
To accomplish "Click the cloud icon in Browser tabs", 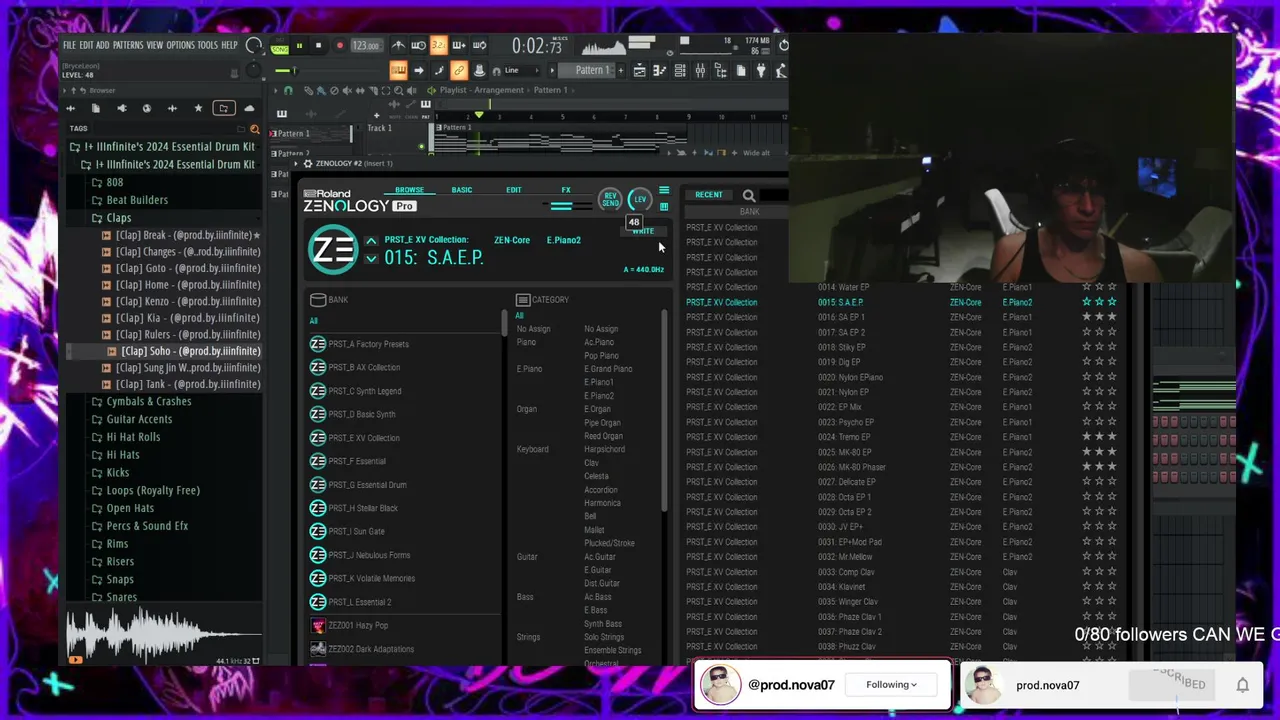I will [x=249, y=108].
